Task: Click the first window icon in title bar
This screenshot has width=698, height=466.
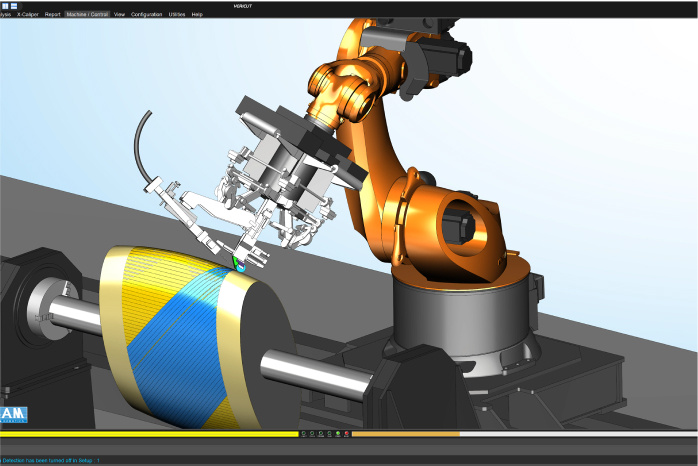Action: [x=4, y=5]
